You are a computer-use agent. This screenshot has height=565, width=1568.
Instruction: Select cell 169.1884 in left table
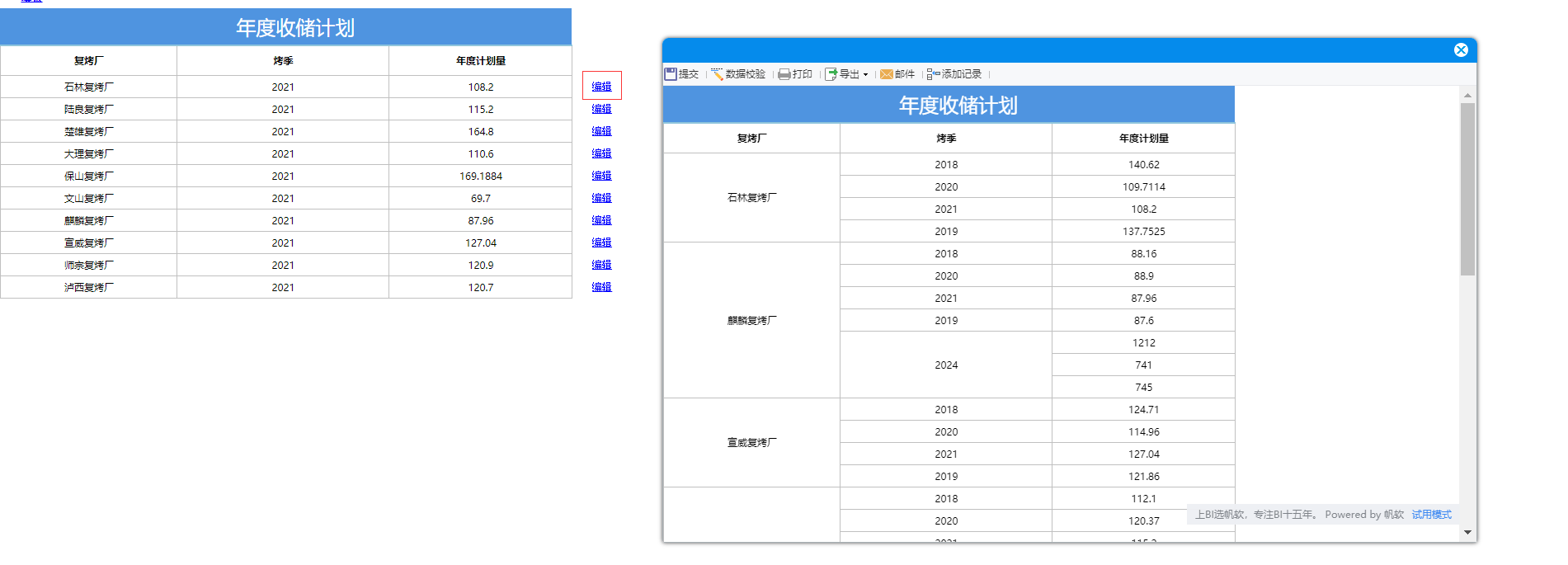click(x=481, y=176)
